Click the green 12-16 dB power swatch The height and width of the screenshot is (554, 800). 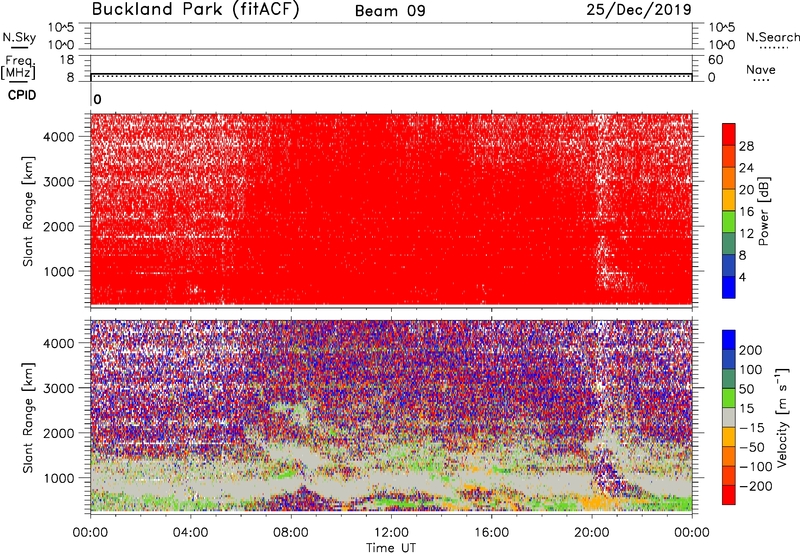click(x=729, y=222)
